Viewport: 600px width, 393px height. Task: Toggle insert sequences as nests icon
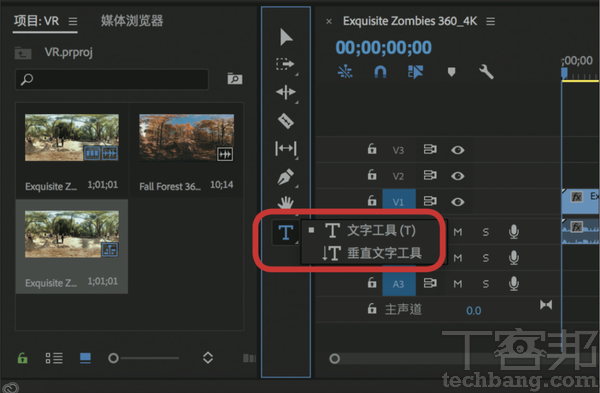point(345,72)
